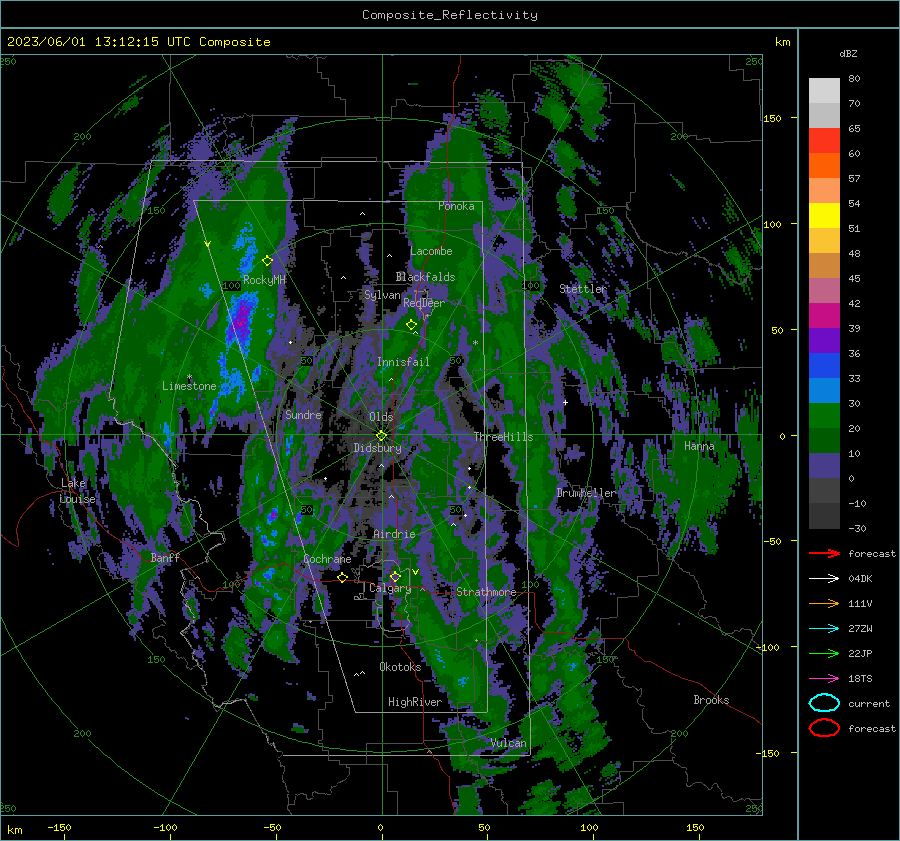Click the Banff town label
900x841 pixels.
pyautogui.click(x=165, y=557)
